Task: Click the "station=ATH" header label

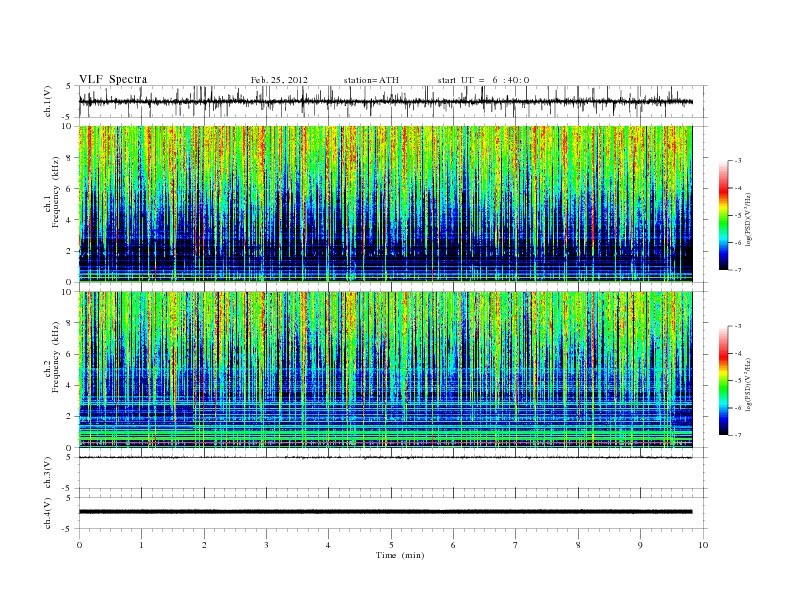Action: pos(371,80)
